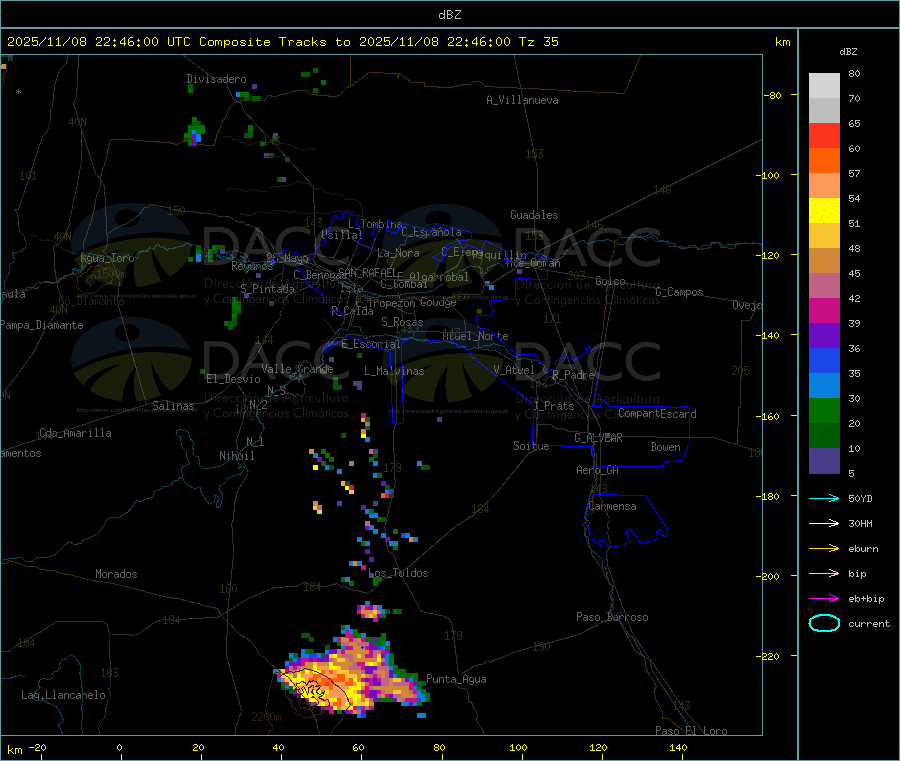Click the Cda_Amarilla map label
900x761 pixels.
click(75, 433)
